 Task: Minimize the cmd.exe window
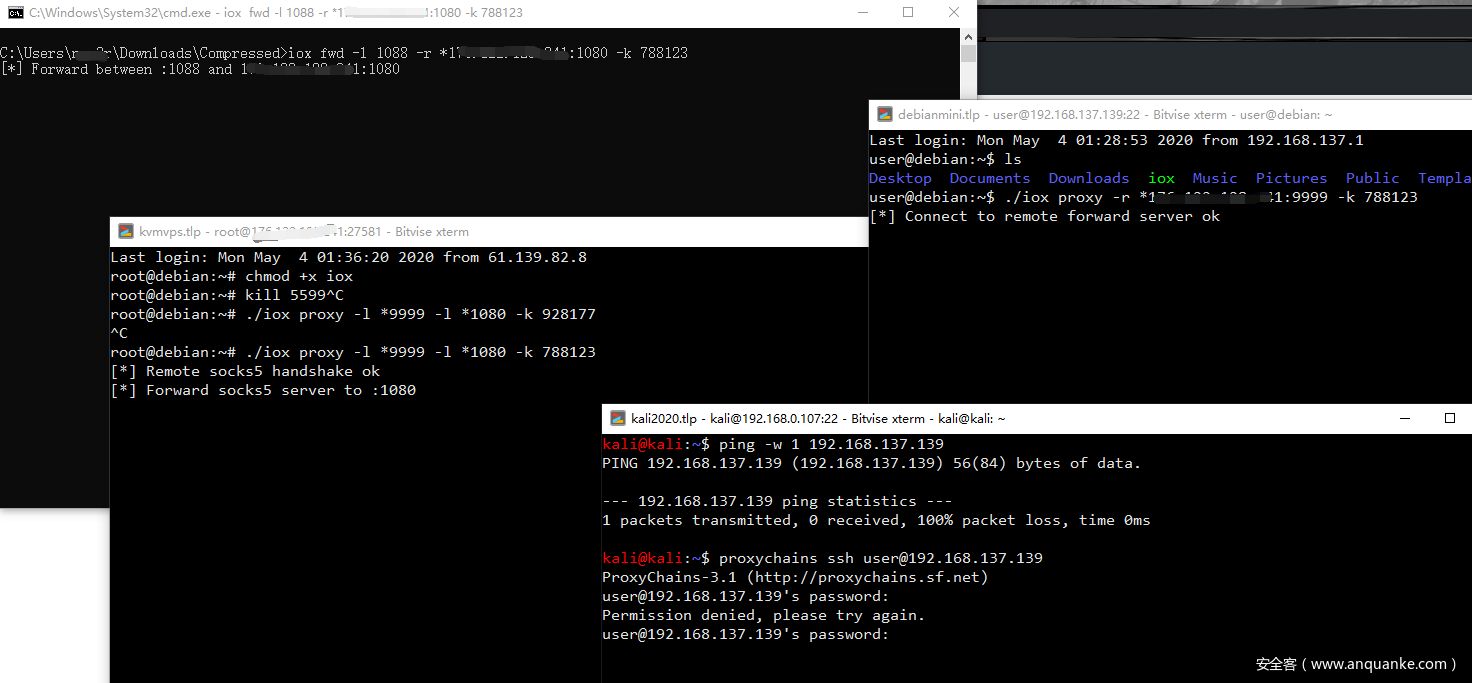(861, 13)
